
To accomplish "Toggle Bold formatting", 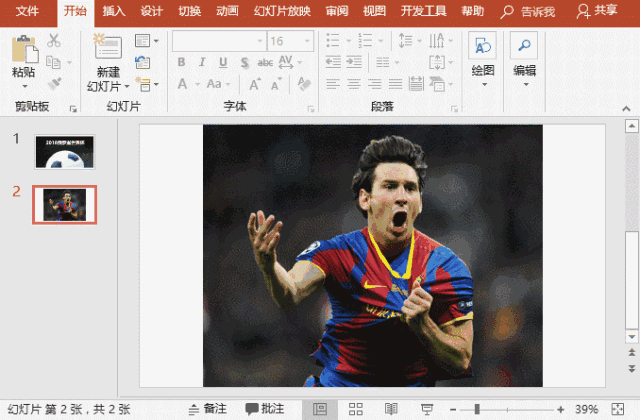I will click(x=181, y=62).
